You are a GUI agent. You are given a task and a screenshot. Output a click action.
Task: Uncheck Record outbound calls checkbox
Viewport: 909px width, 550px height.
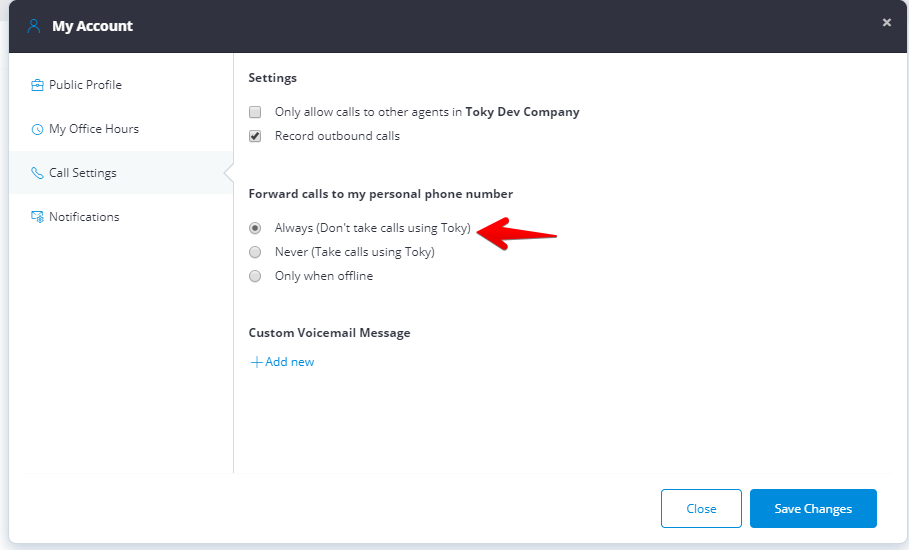(x=255, y=136)
